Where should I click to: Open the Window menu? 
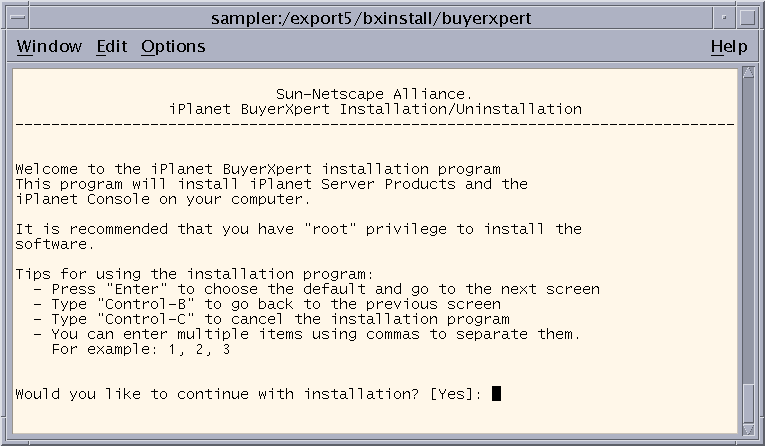click(x=49, y=46)
